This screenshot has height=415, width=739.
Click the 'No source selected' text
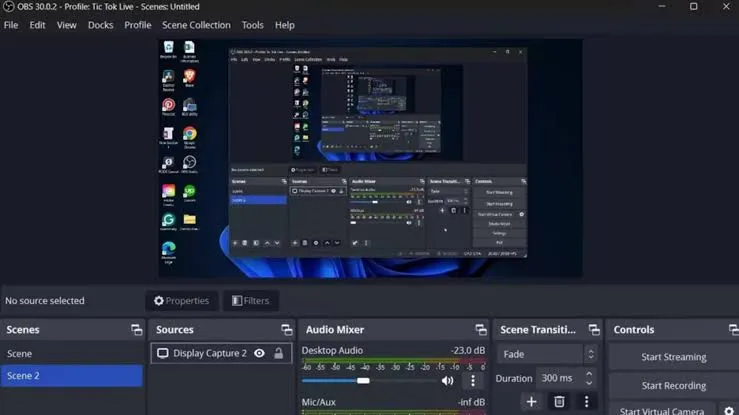click(45, 301)
